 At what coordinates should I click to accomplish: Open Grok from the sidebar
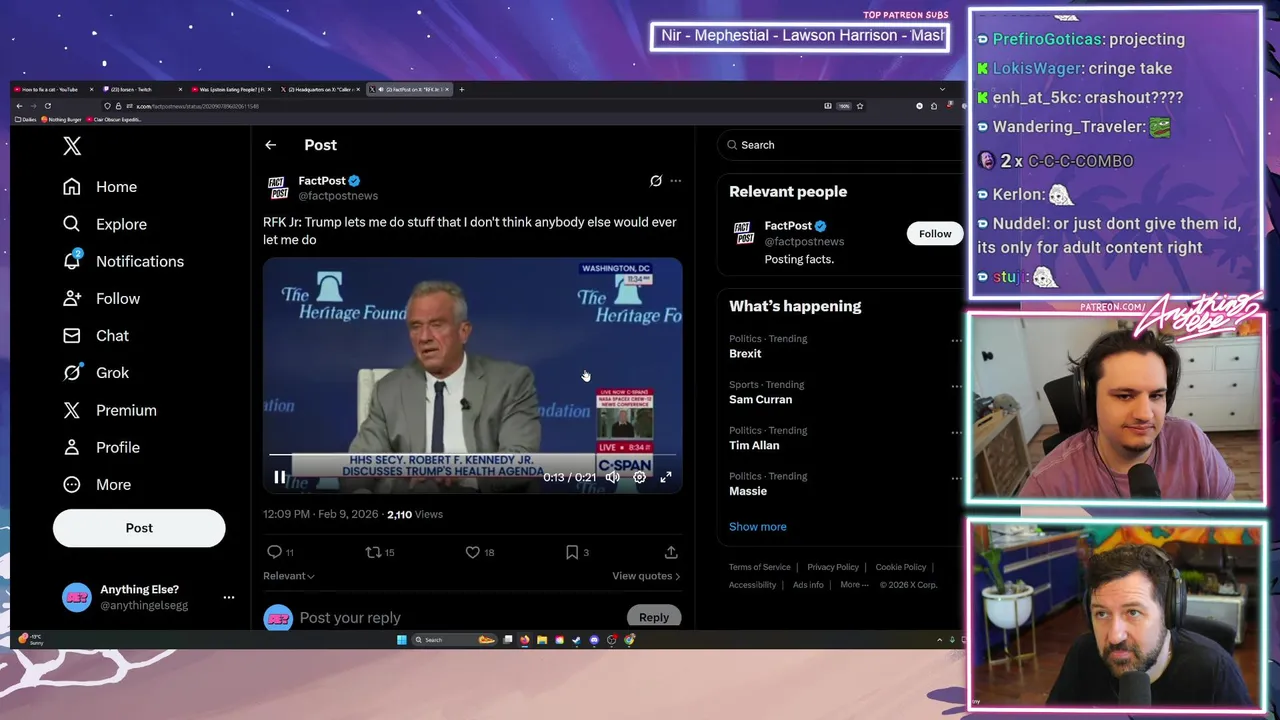96,372
